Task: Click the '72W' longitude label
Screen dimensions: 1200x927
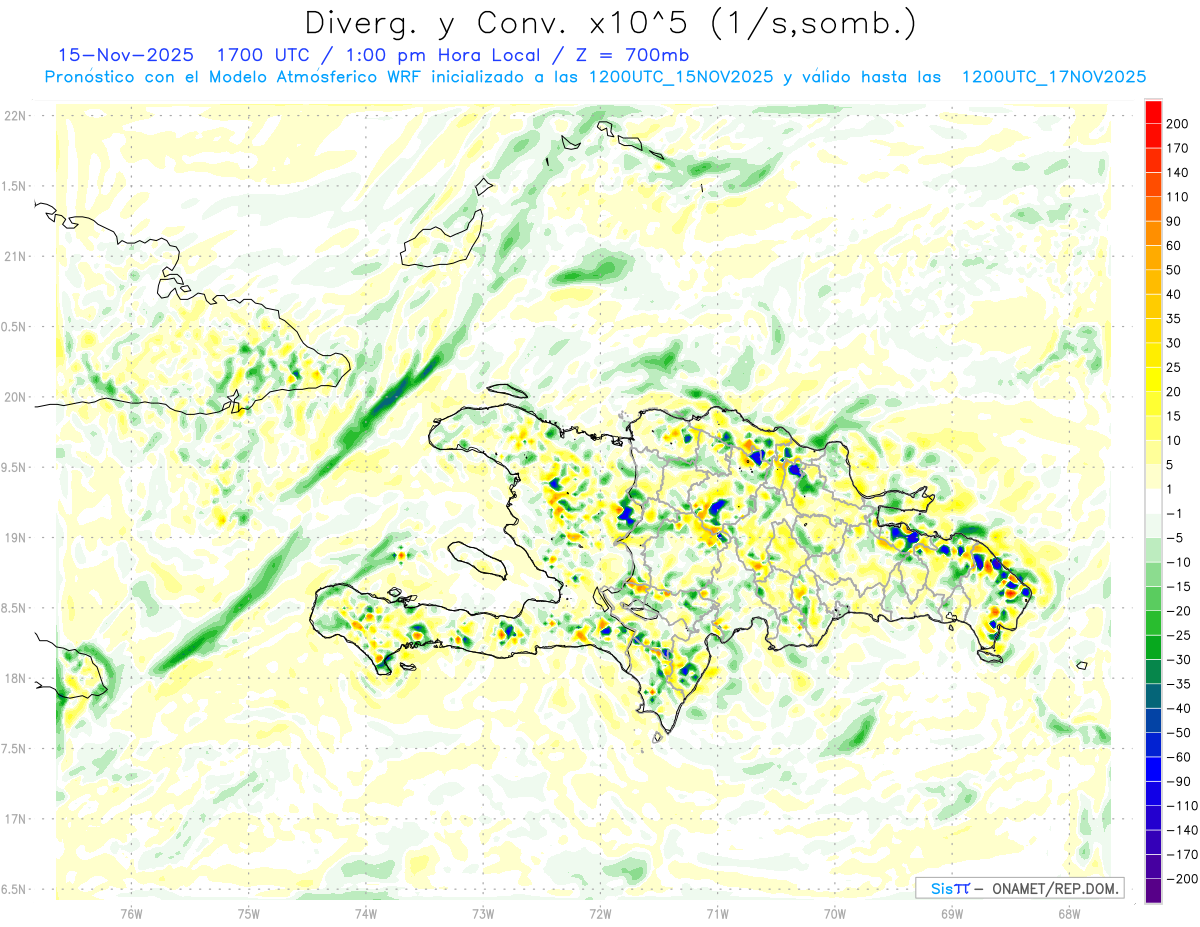Action: point(600,914)
